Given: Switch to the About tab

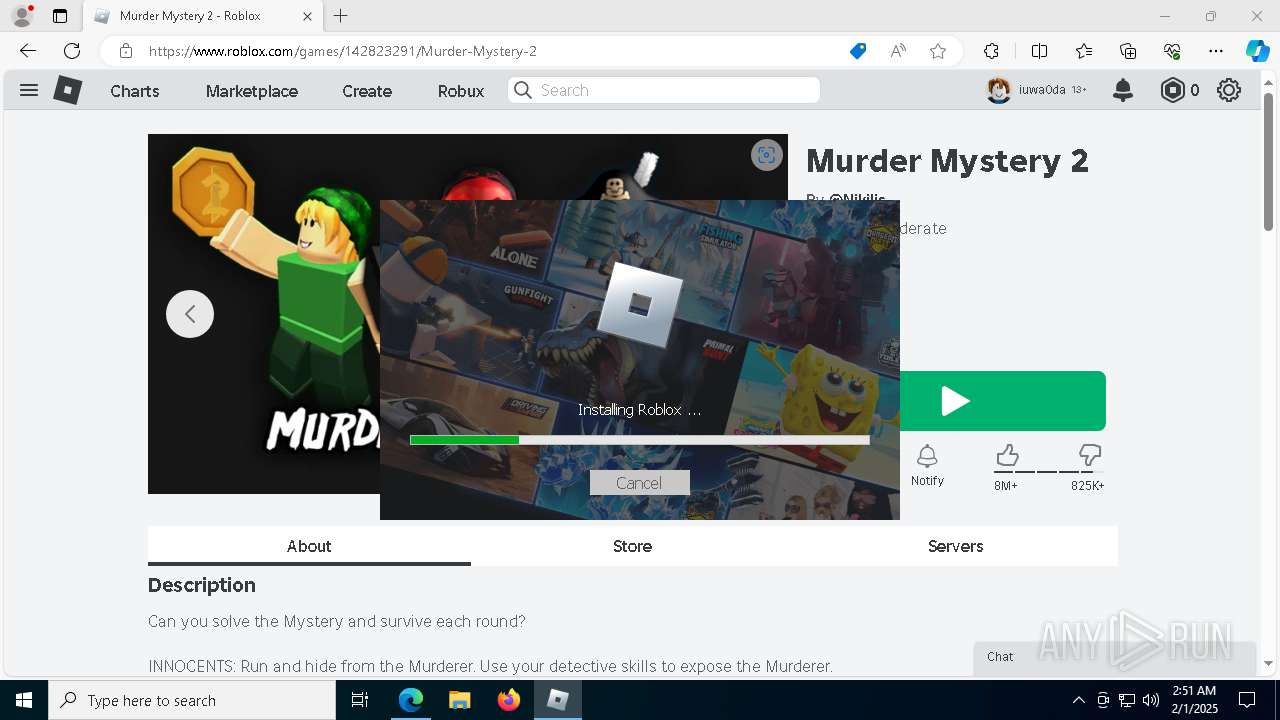Looking at the screenshot, I should (x=309, y=546).
